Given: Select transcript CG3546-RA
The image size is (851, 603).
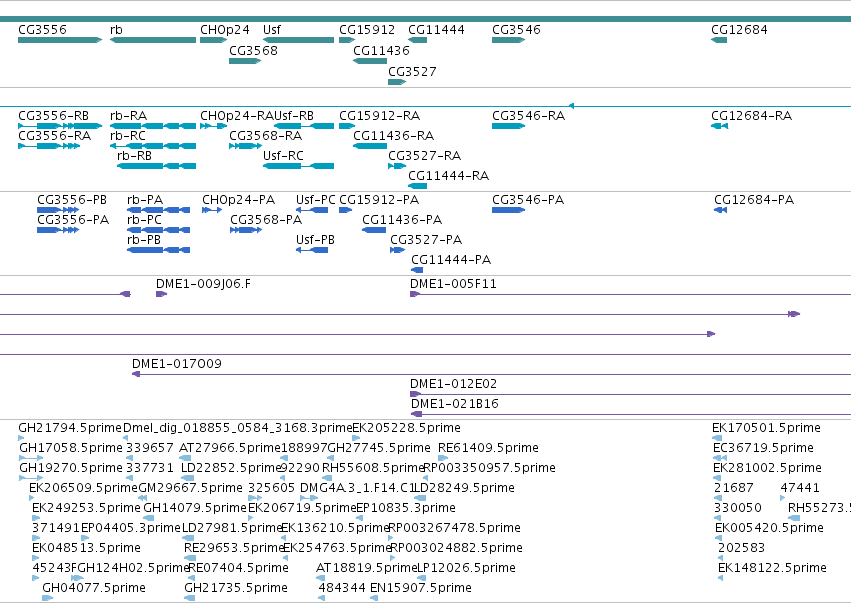Looking at the screenshot, I should [x=509, y=126].
